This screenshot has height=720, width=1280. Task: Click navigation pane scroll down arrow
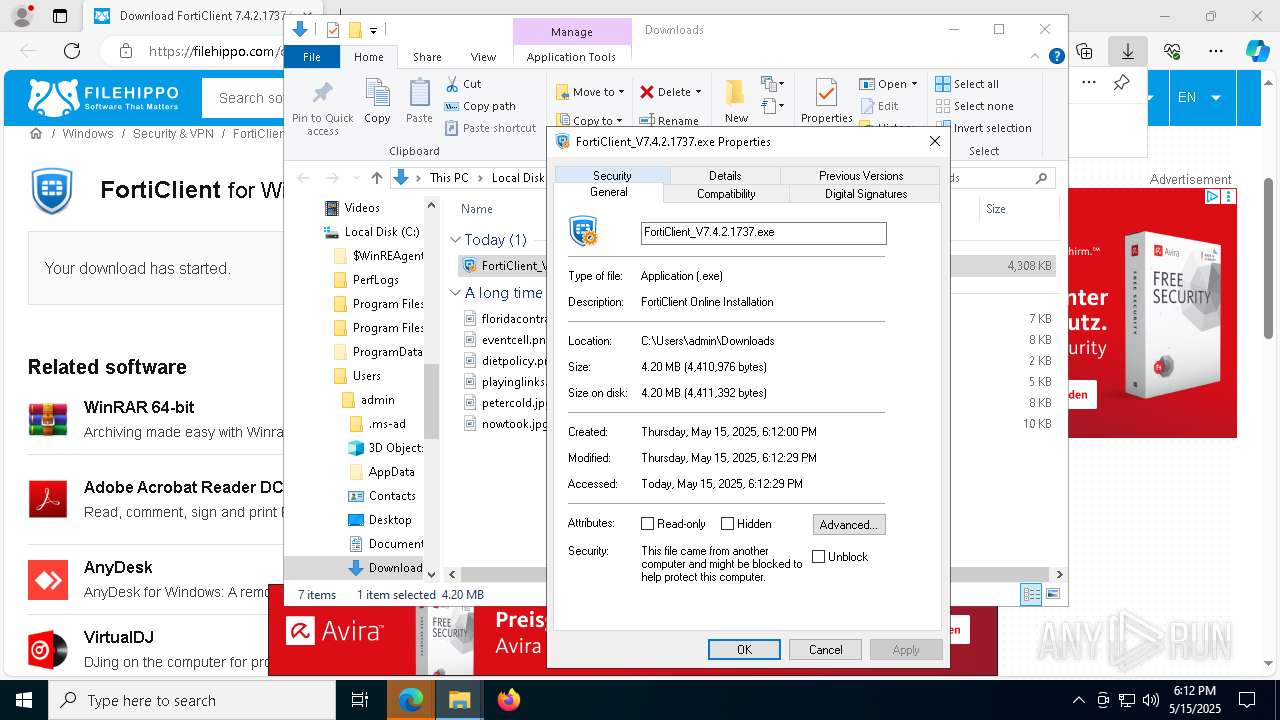click(x=432, y=574)
